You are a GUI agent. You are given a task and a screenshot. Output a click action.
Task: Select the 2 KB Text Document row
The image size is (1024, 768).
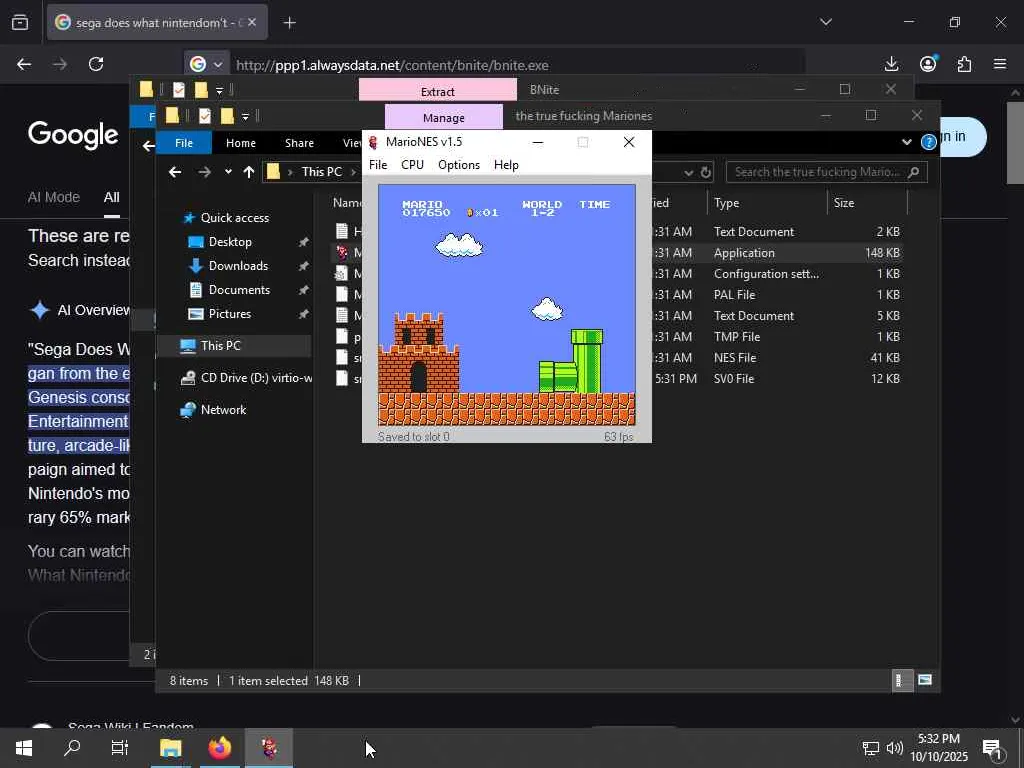click(618, 232)
